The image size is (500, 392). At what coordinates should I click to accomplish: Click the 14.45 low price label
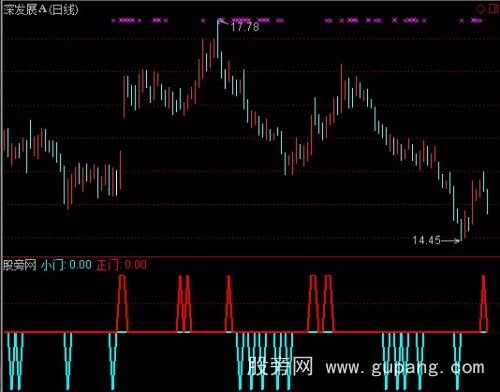point(426,240)
